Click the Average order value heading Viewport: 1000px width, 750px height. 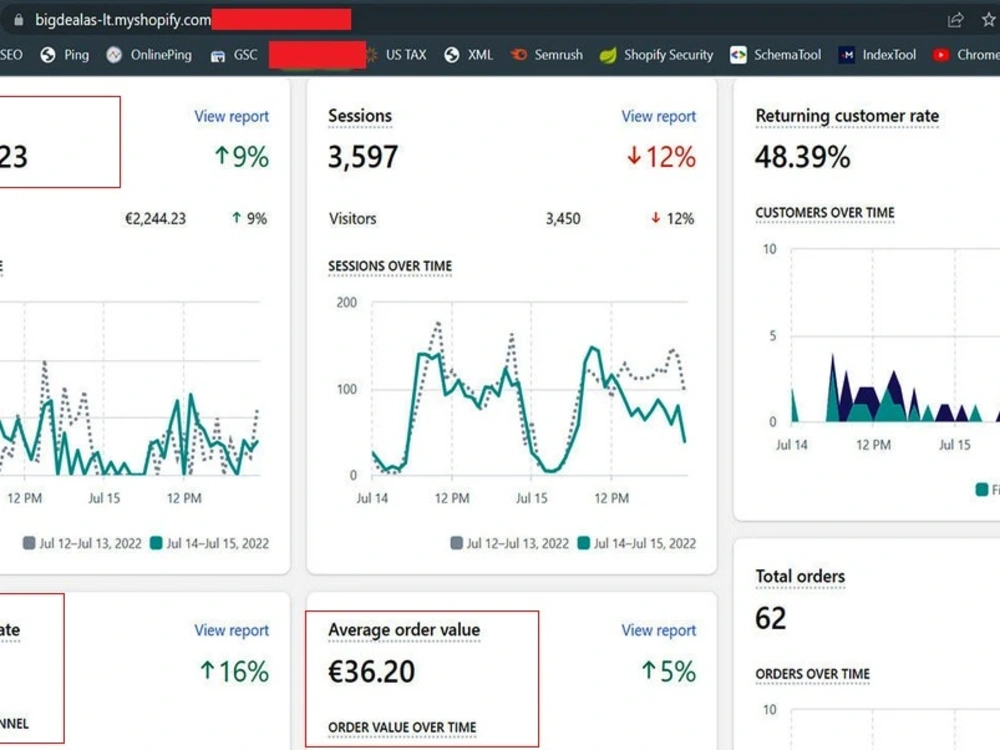coord(404,630)
